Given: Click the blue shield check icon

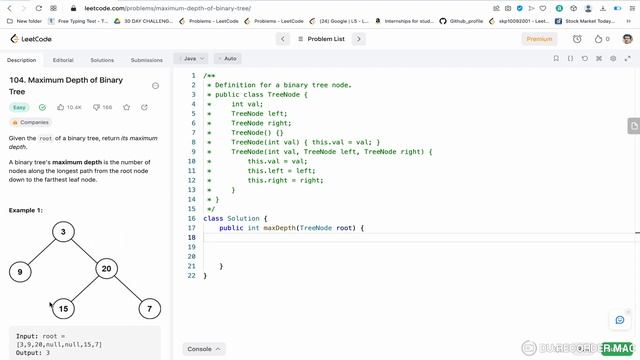Looking at the screenshot, I should coord(520,8).
